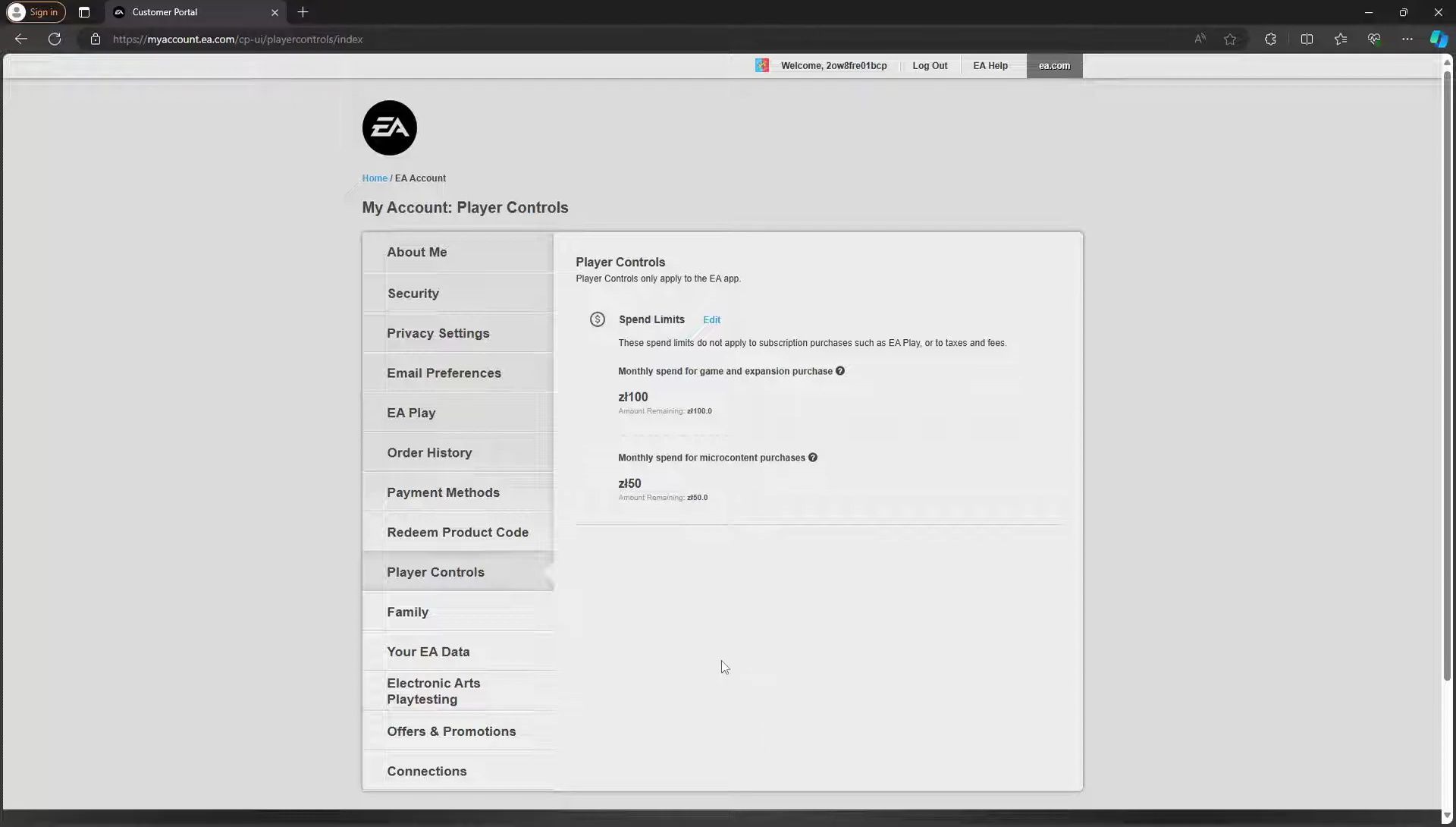This screenshot has width=1456, height=827.
Task: Open browser Settings and more menu
Action: tap(1407, 39)
